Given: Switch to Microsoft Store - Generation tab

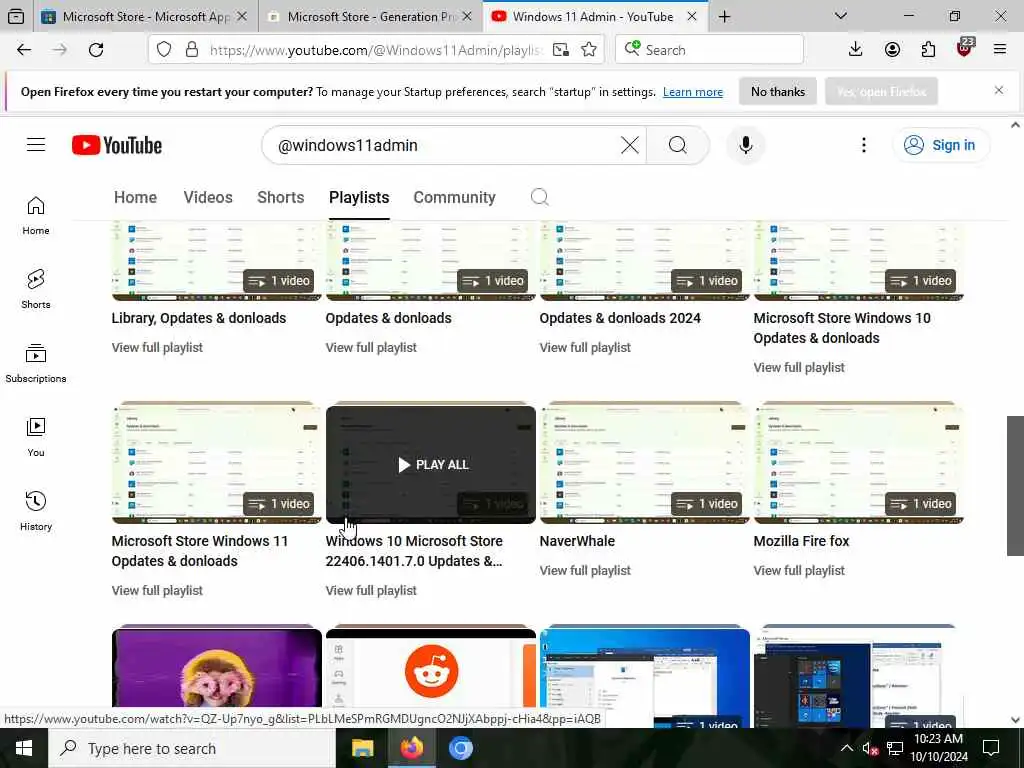Looking at the screenshot, I should coord(370,17).
